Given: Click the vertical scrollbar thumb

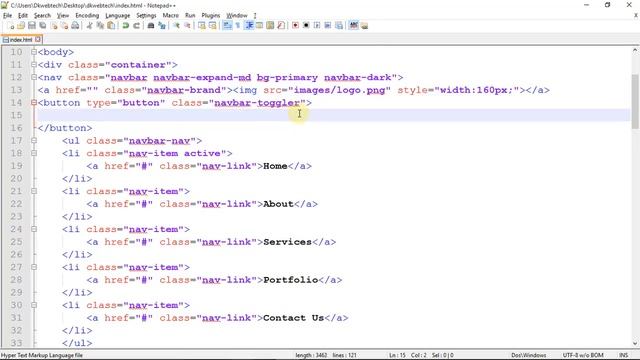Looking at the screenshot, I should 635,101.
